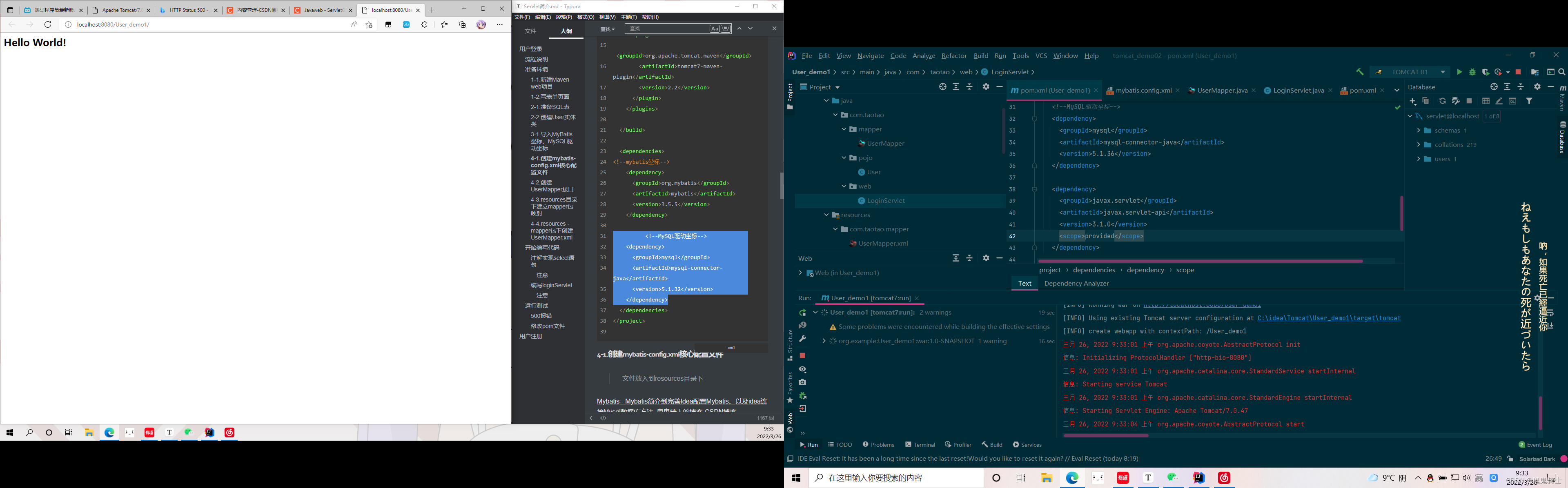
Task: Toggle the Match Case option in Typora search
Action: click(x=715, y=29)
